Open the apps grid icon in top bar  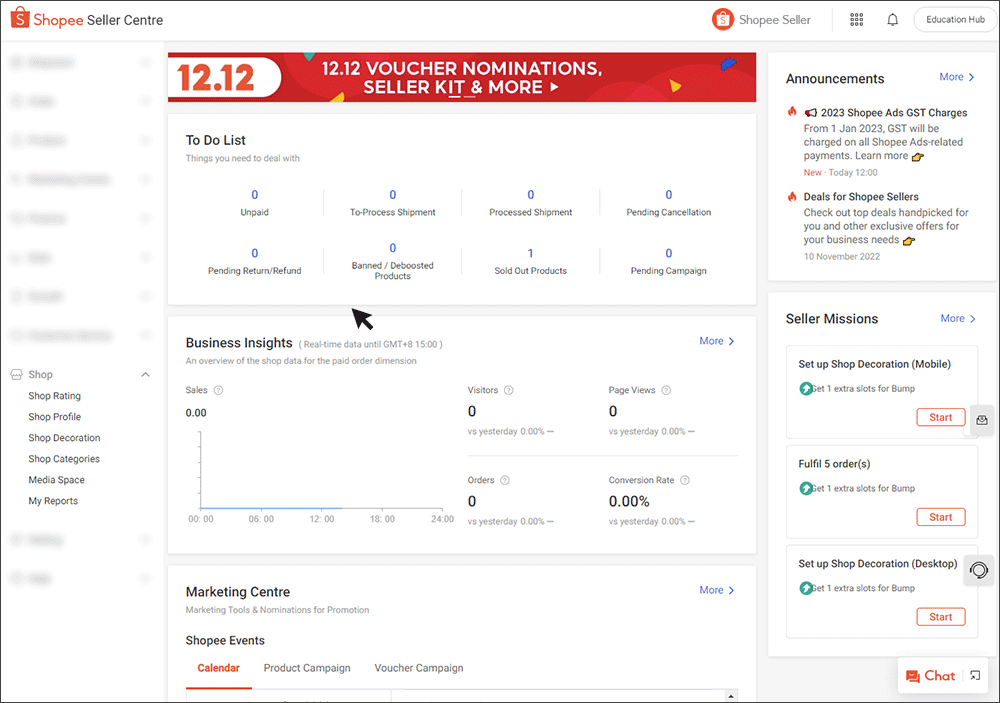pyautogui.click(x=857, y=19)
